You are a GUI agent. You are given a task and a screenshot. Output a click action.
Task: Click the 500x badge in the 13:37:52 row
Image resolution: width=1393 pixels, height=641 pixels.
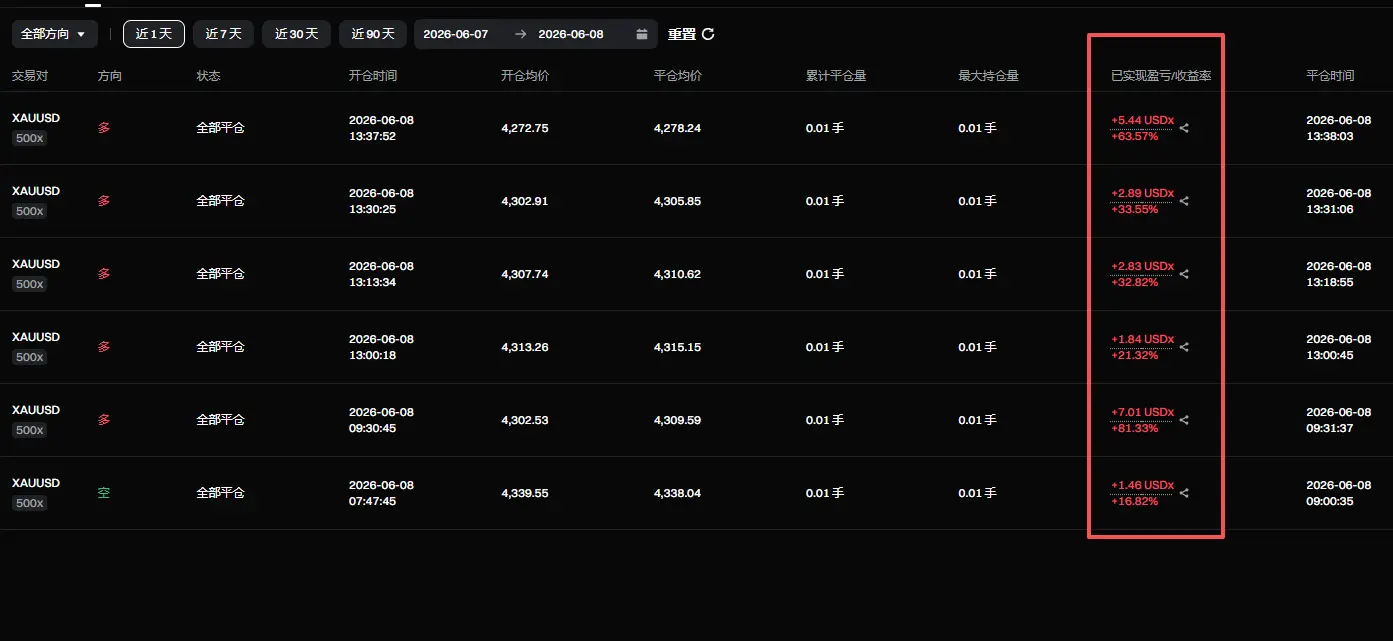click(x=30, y=138)
